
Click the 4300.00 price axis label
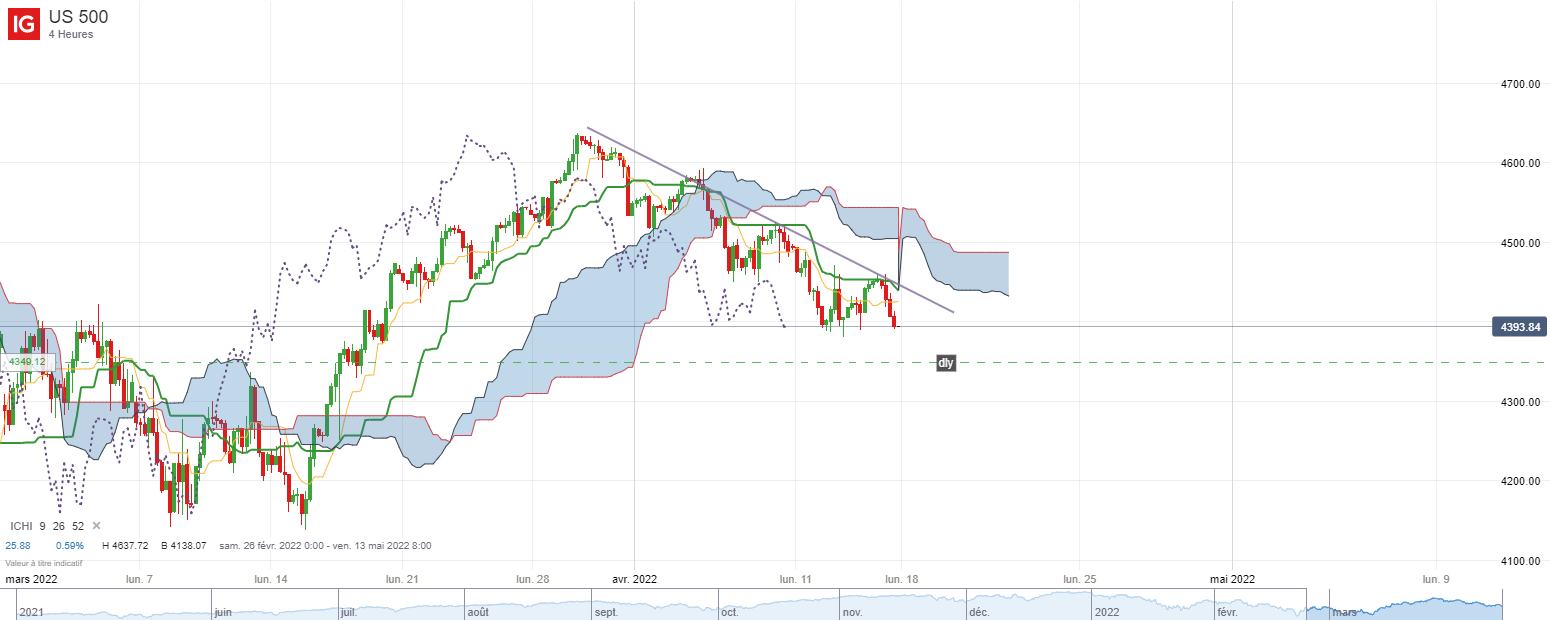(1519, 402)
